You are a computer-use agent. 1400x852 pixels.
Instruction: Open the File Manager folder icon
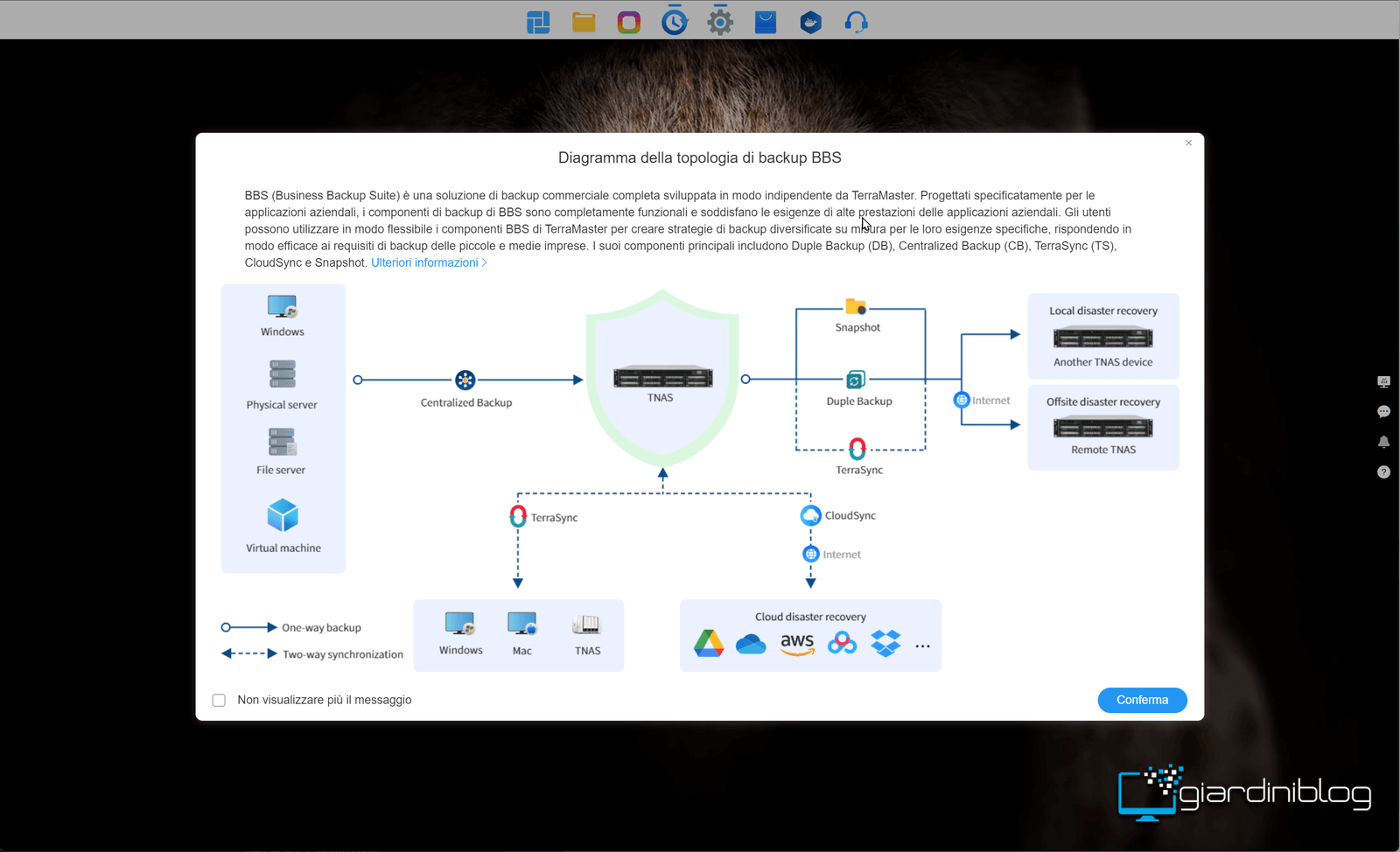[x=584, y=22]
